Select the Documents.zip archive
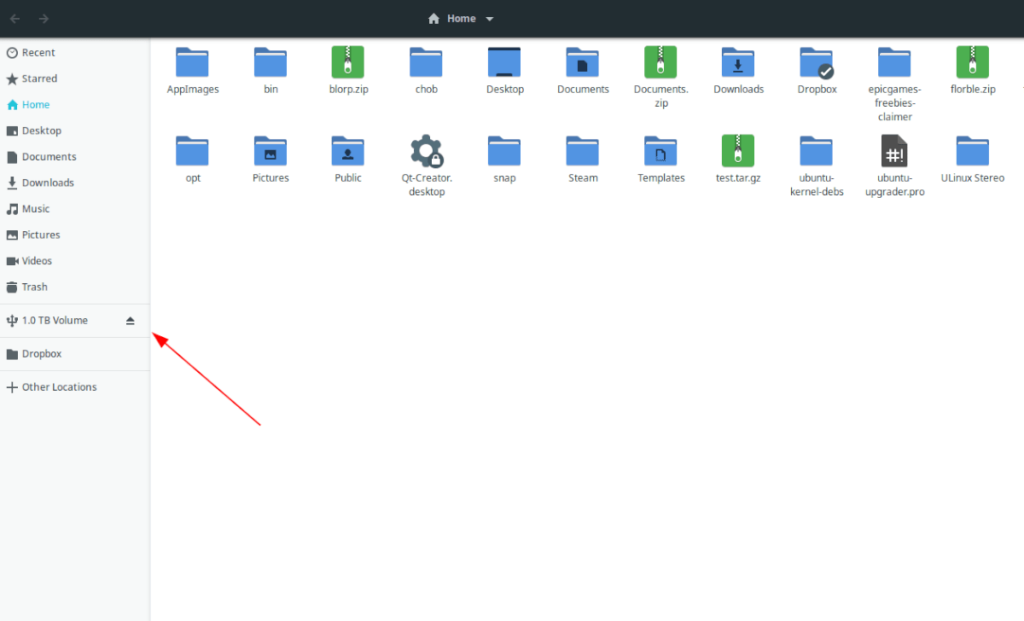1024x621 pixels. click(660, 63)
